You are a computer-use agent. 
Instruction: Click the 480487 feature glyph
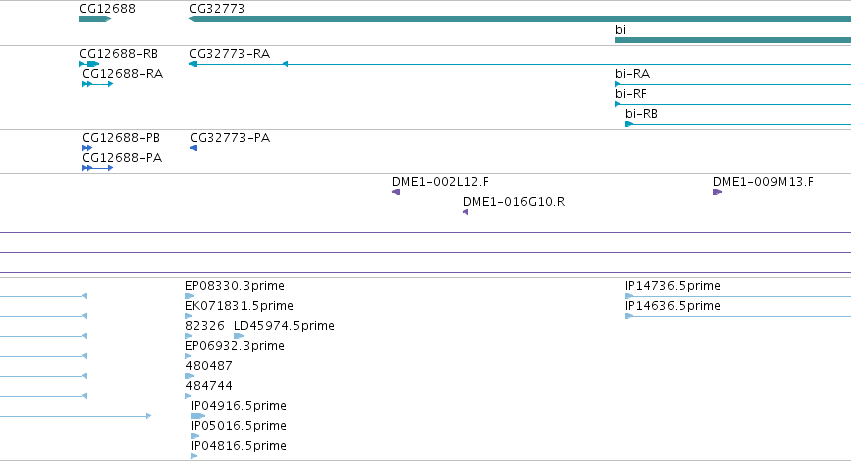[x=189, y=376]
